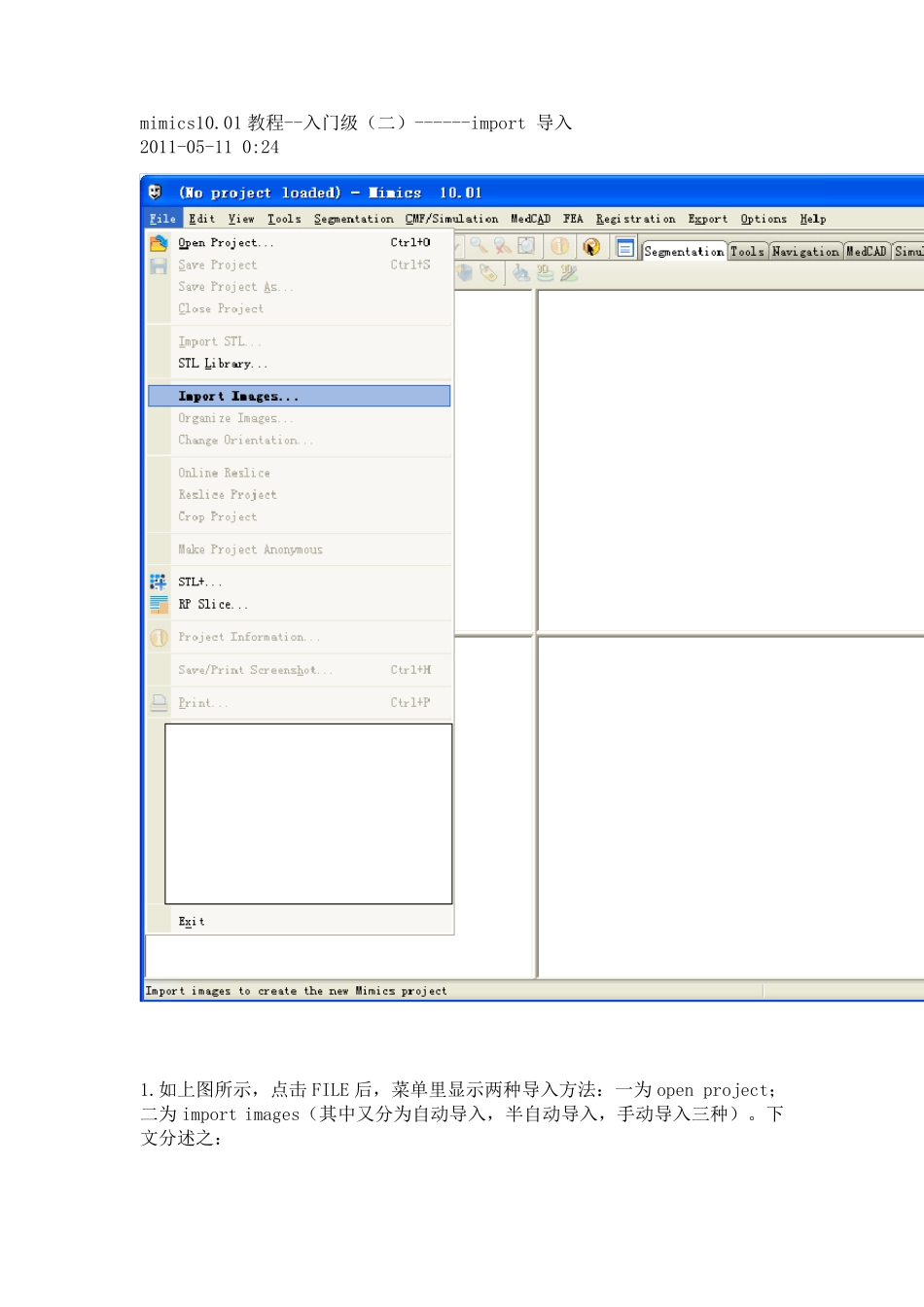The height and width of the screenshot is (1307, 924).
Task: Click the RP Slice icon
Action: tap(159, 605)
